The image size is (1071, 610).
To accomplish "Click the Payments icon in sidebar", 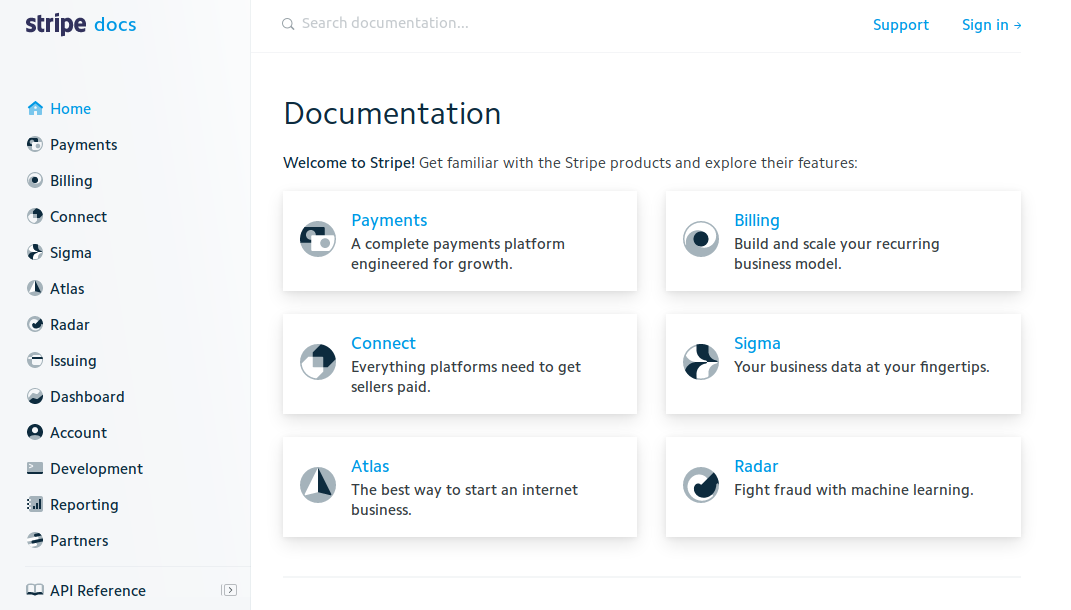I will 35,144.
